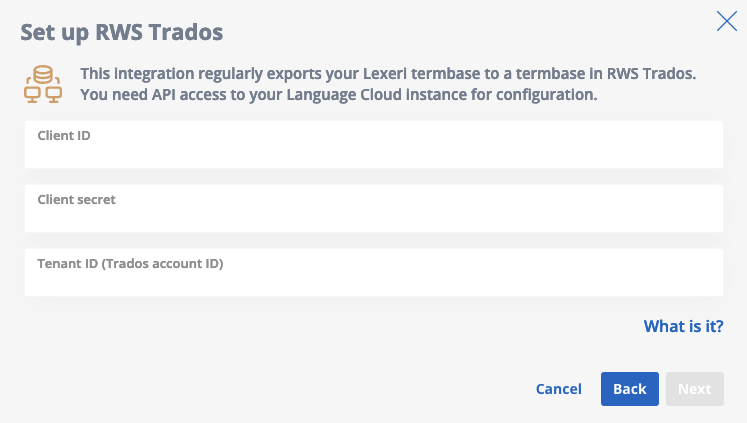Focus the Client secret input field
This screenshot has width=747, height=423.
374,208
